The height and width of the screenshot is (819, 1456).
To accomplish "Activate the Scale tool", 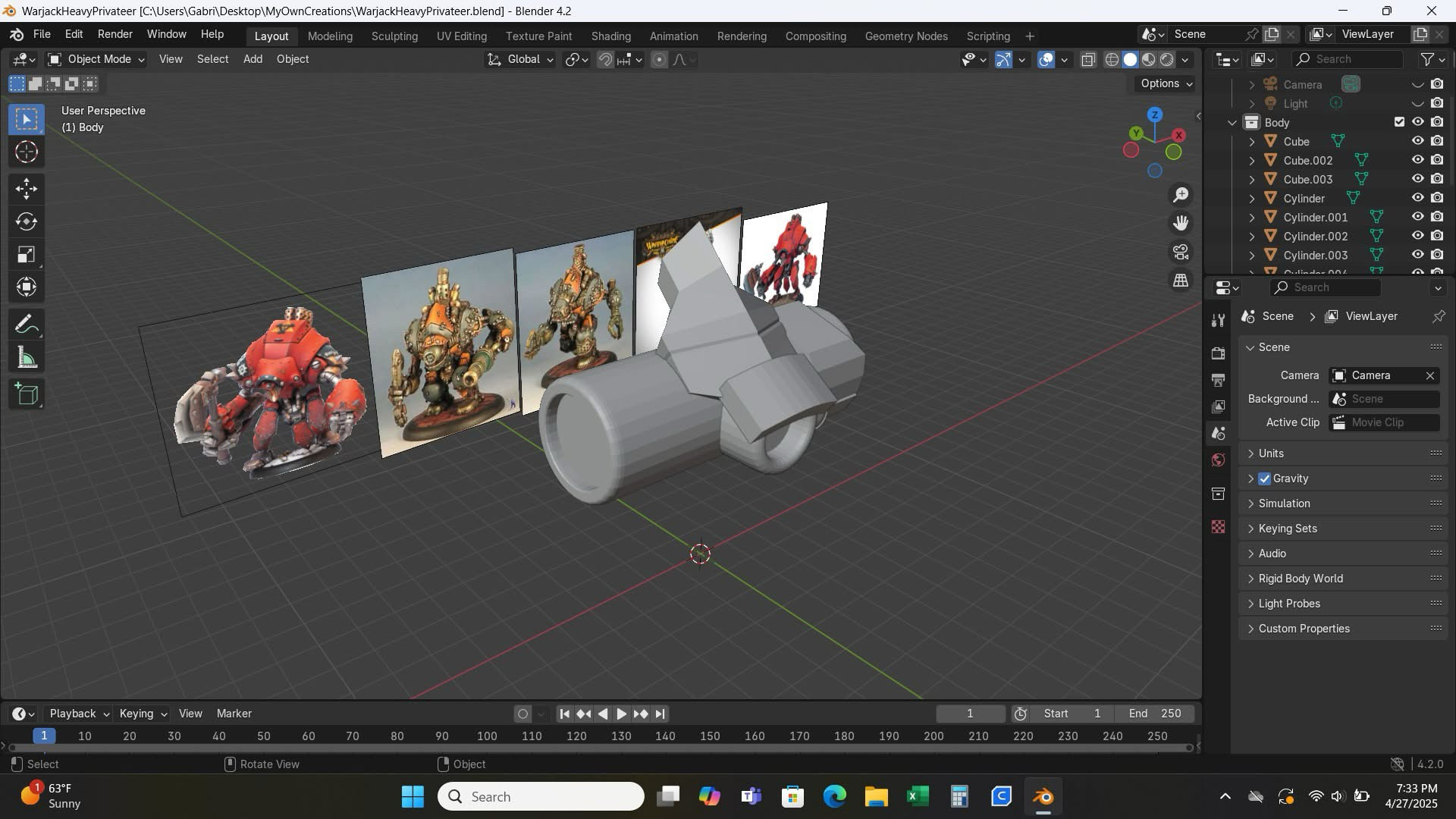I will 27,254.
